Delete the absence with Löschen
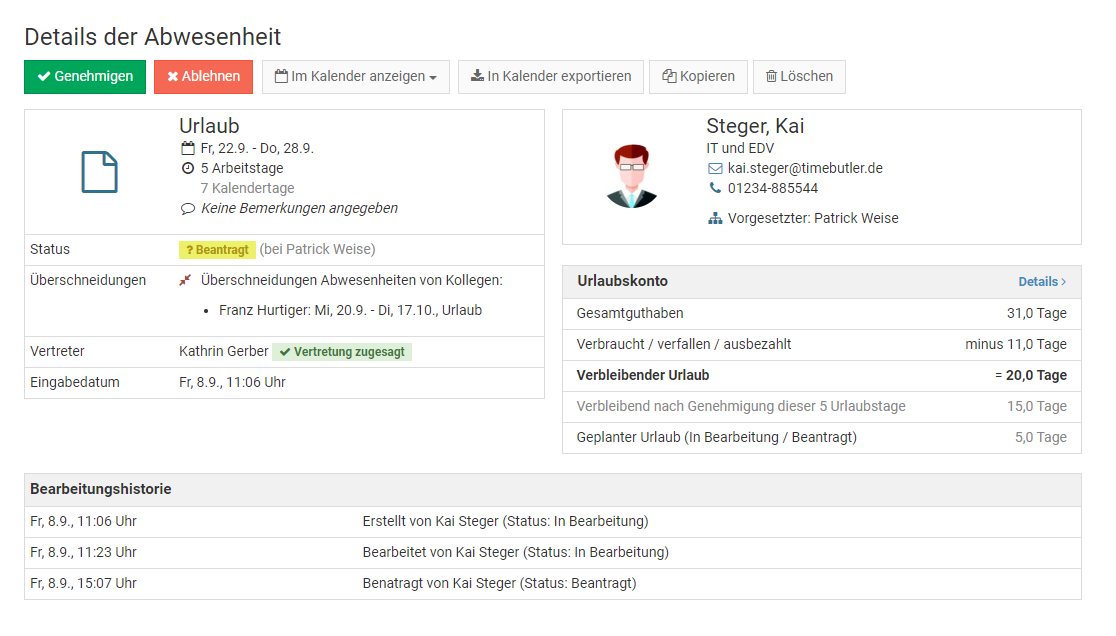The image size is (1116, 636). pyautogui.click(x=799, y=77)
